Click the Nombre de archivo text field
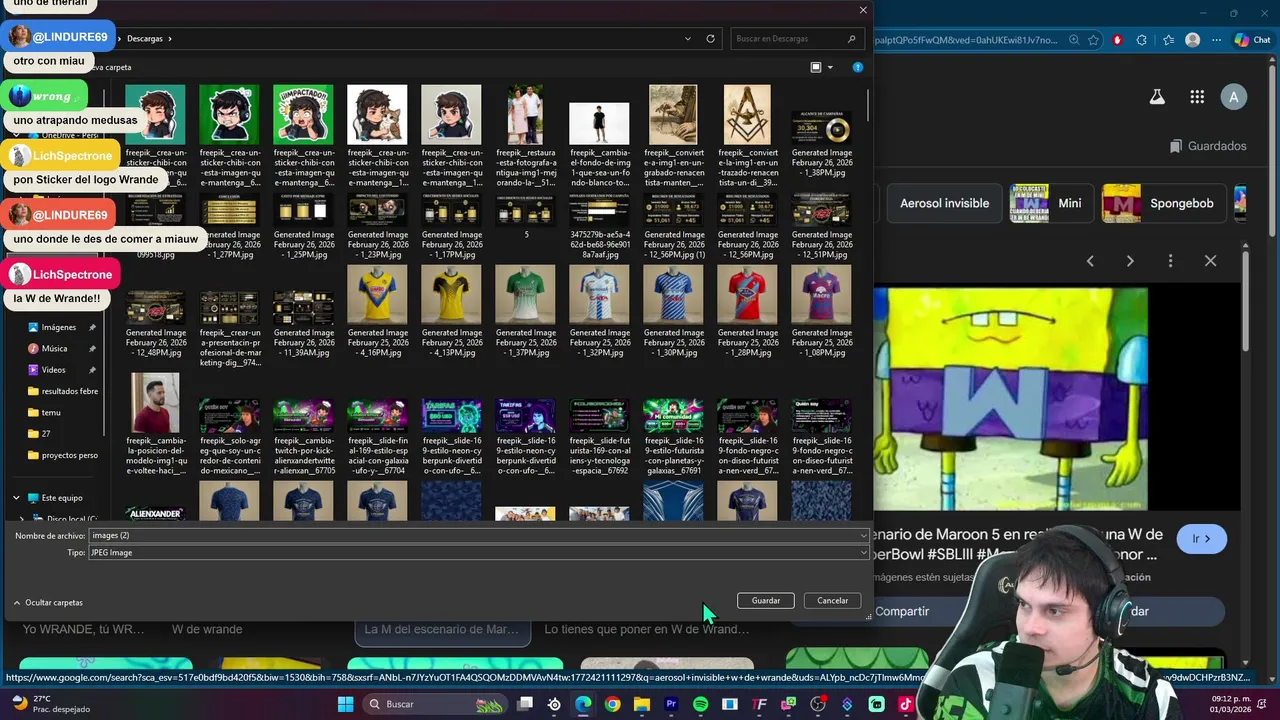 pos(472,535)
